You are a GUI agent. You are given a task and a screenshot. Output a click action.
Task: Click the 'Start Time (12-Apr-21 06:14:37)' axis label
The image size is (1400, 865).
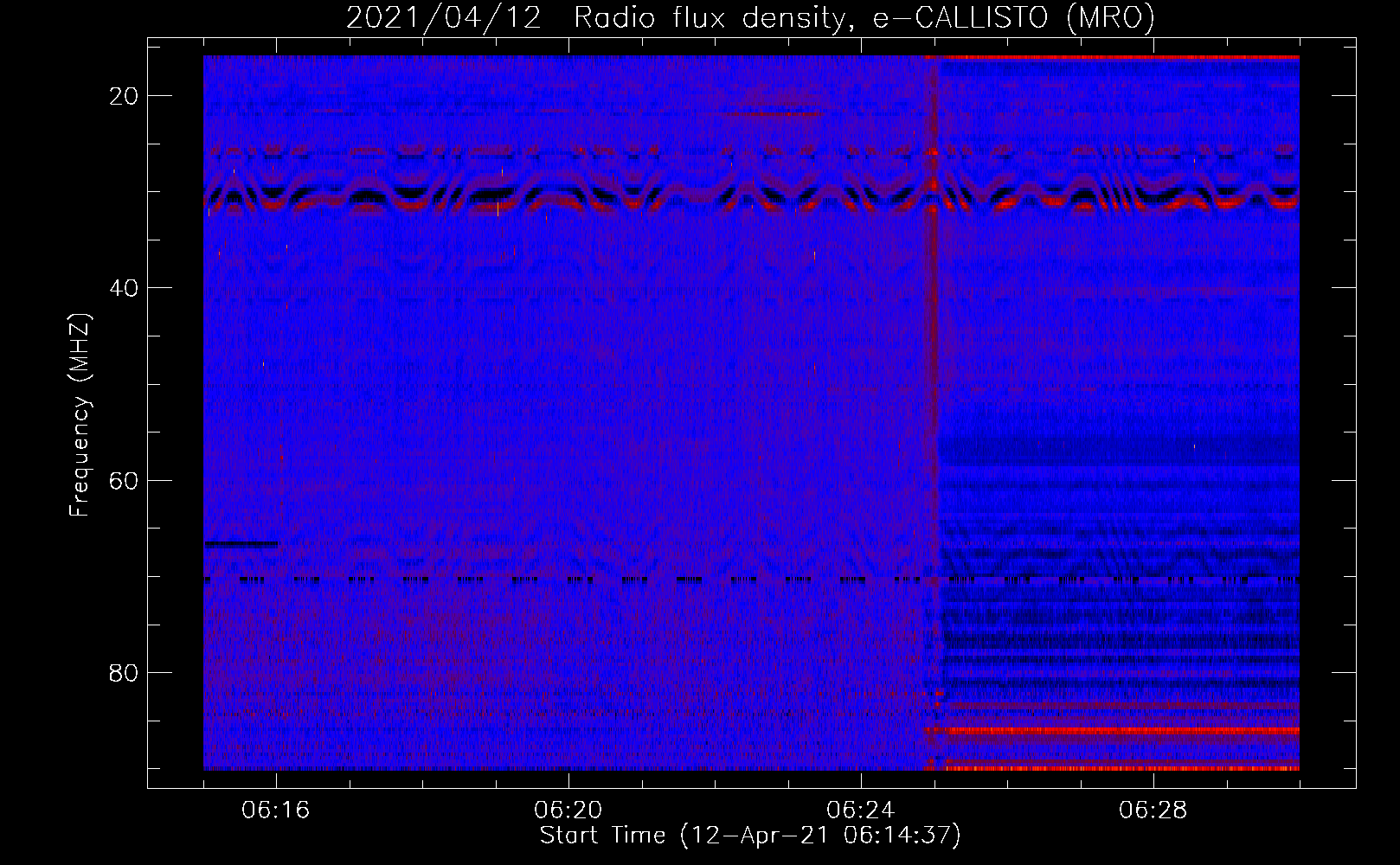pos(750,836)
